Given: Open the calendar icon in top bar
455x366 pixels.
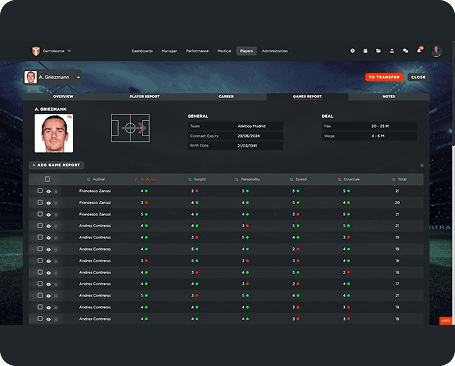Looking at the screenshot, I should 365,51.
